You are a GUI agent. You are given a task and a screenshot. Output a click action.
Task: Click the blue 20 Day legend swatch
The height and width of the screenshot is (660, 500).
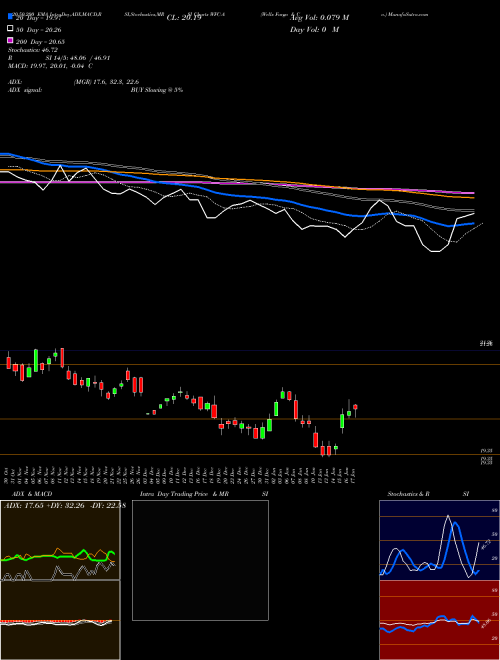pyautogui.click(x=10, y=17)
